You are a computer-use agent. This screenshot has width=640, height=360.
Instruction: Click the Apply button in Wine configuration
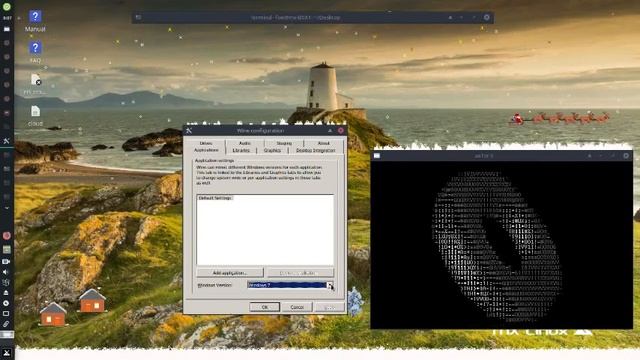[329, 307]
